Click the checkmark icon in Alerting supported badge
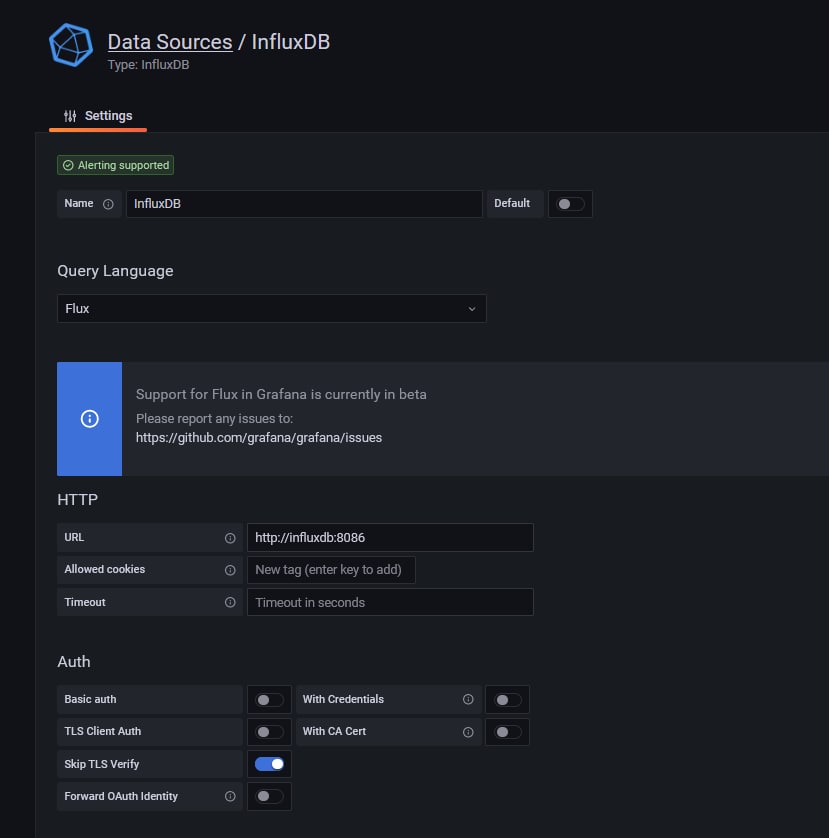829x838 pixels. (x=68, y=165)
